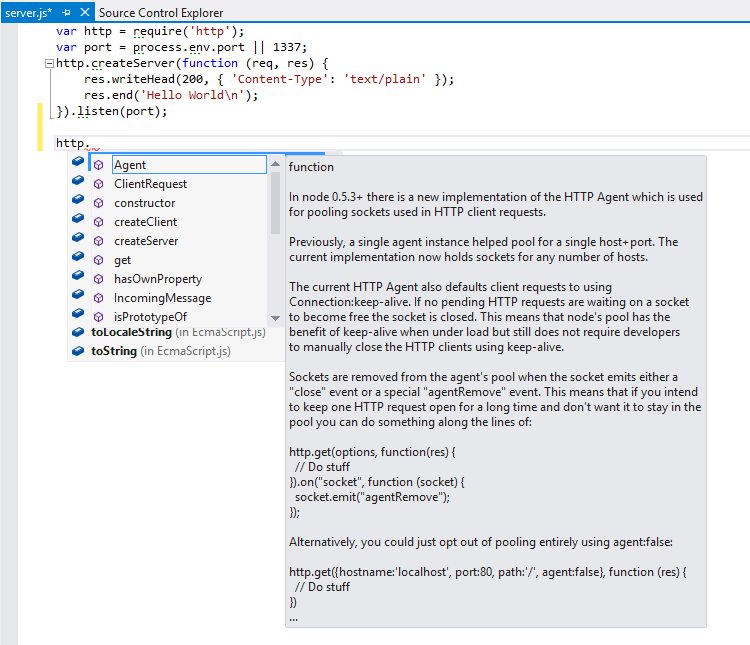750x645 pixels.
Task: Select createClient in the IntelliSense list
Action: (145, 222)
